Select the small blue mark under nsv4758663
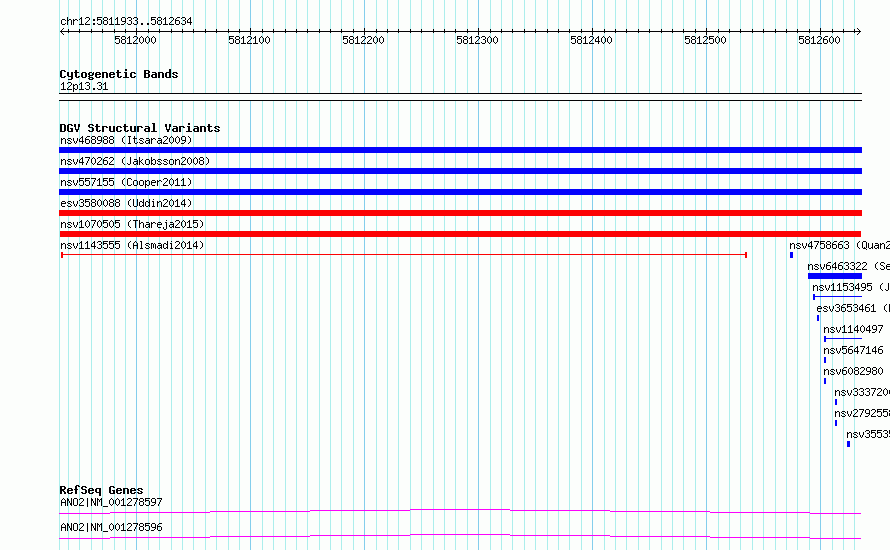This screenshot has width=890, height=550. point(791,255)
